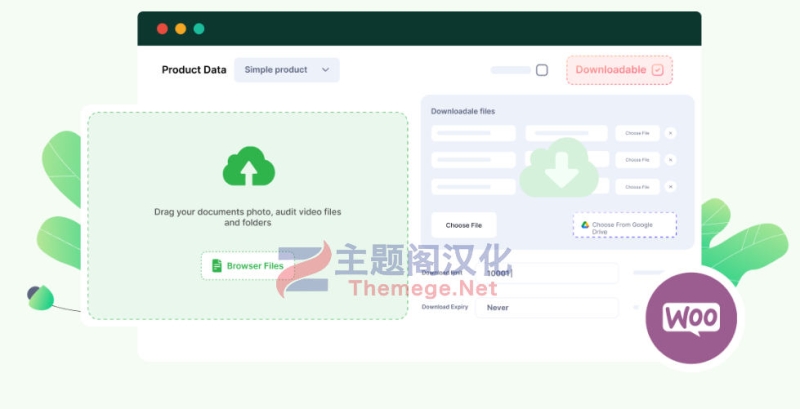Click the first row's file name field
The width and height of the screenshot is (800, 409).
pos(473,133)
